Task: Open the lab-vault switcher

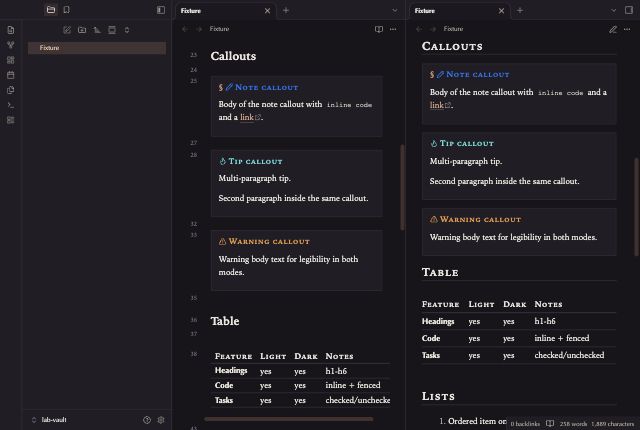Action: (x=49, y=420)
